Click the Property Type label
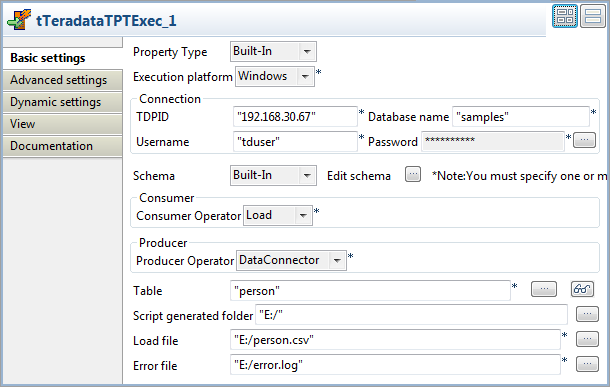 (170, 52)
